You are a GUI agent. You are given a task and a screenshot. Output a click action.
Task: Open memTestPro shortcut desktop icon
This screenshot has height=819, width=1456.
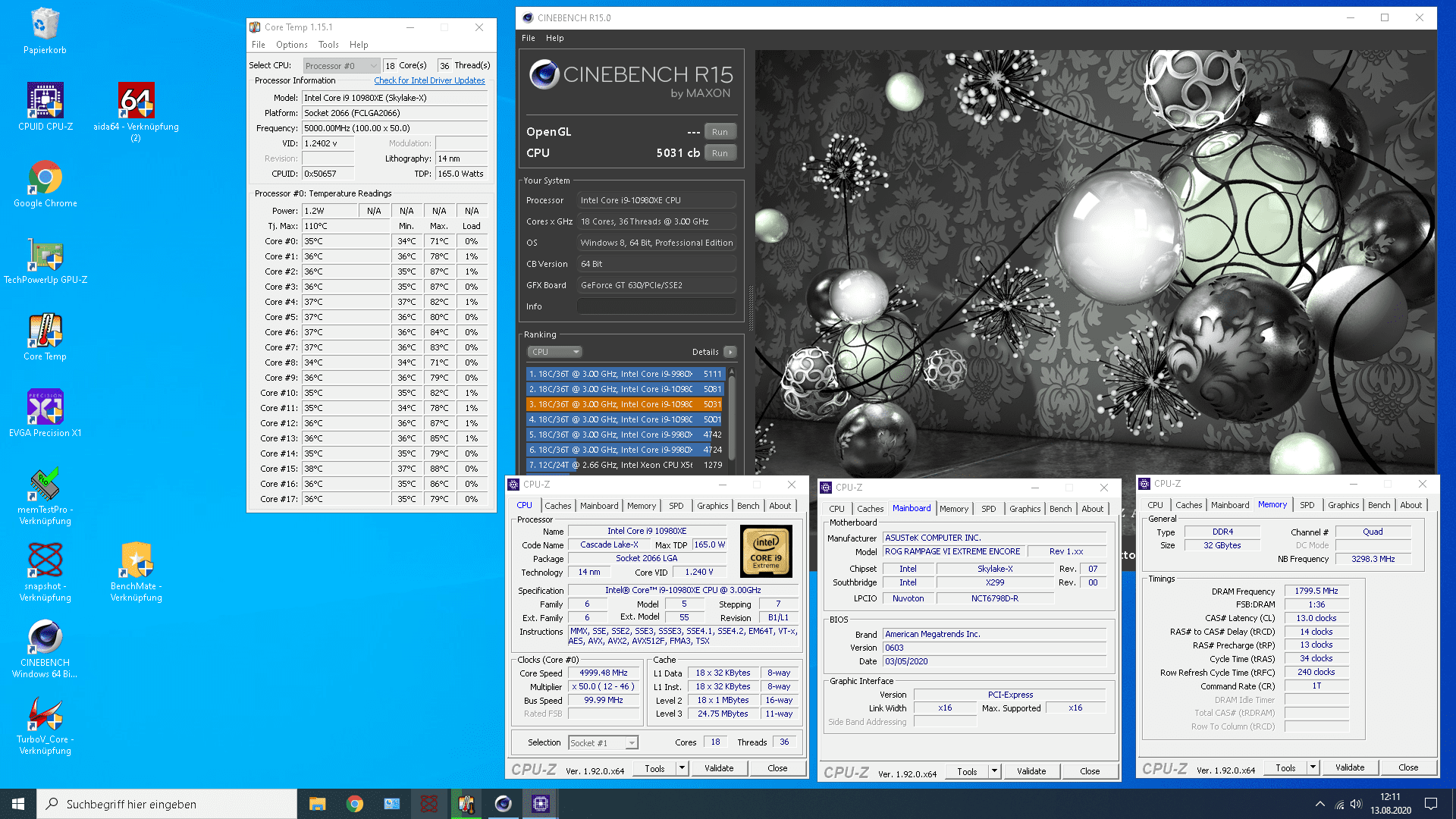click(x=45, y=495)
